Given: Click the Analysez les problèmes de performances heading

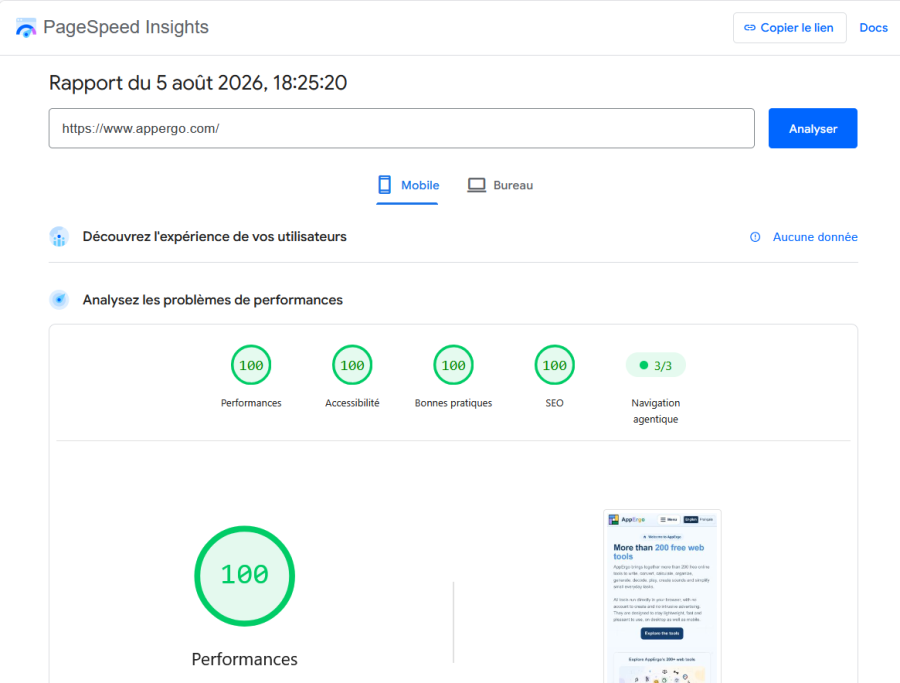Looking at the screenshot, I should pos(212,300).
